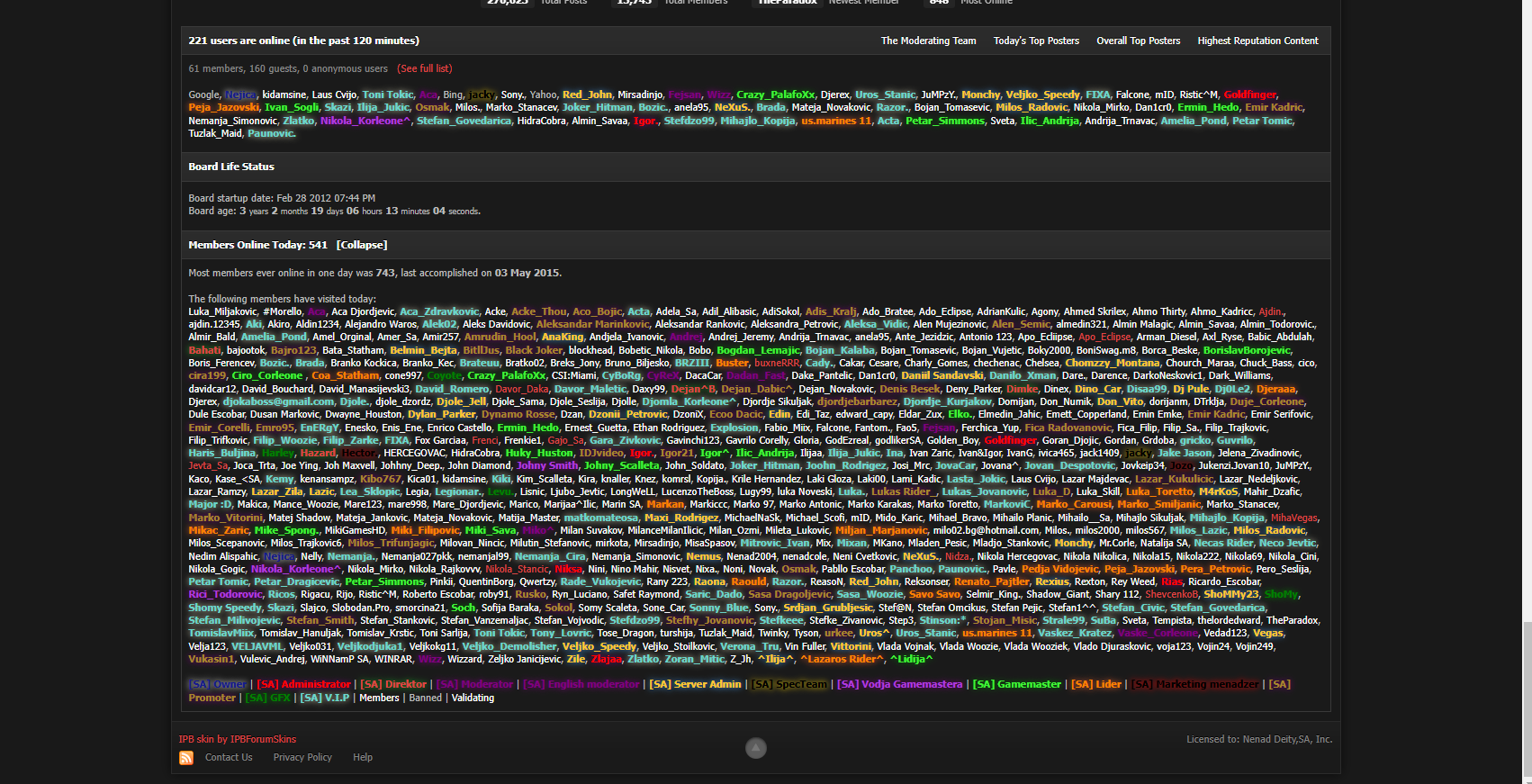Select the [SA] Vodja Gamemastera group legend
Viewport: 1532px width, 784px height.
click(900, 684)
